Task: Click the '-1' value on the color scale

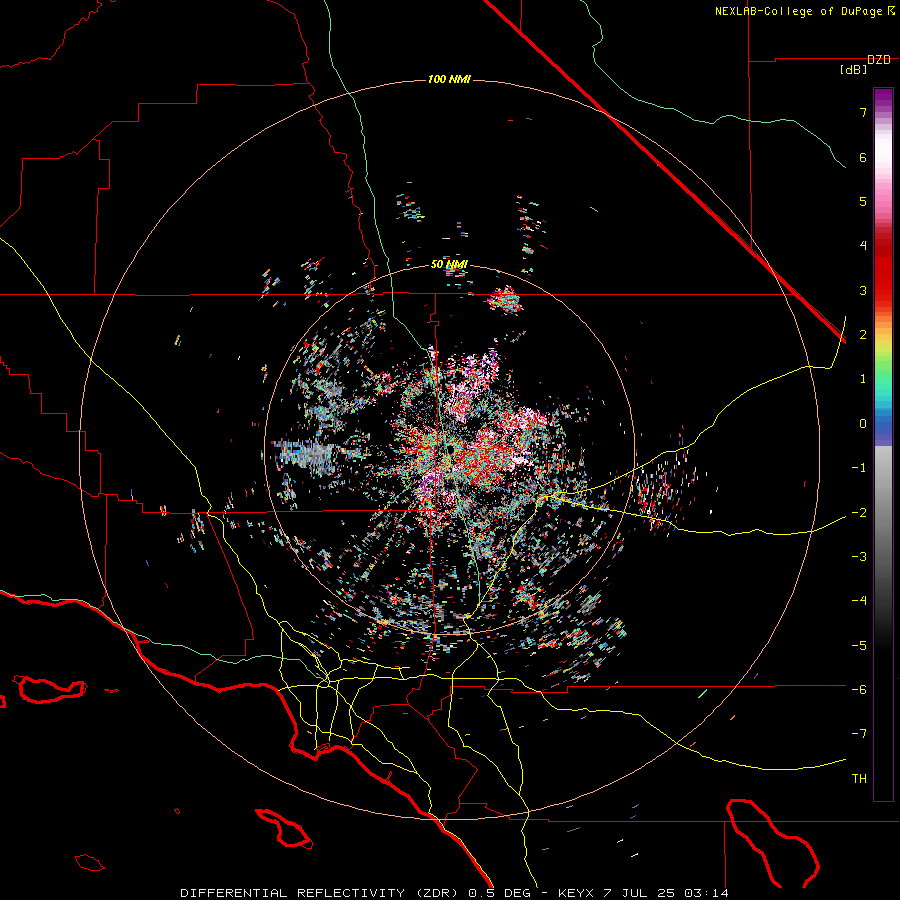Action: click(859, 467)
